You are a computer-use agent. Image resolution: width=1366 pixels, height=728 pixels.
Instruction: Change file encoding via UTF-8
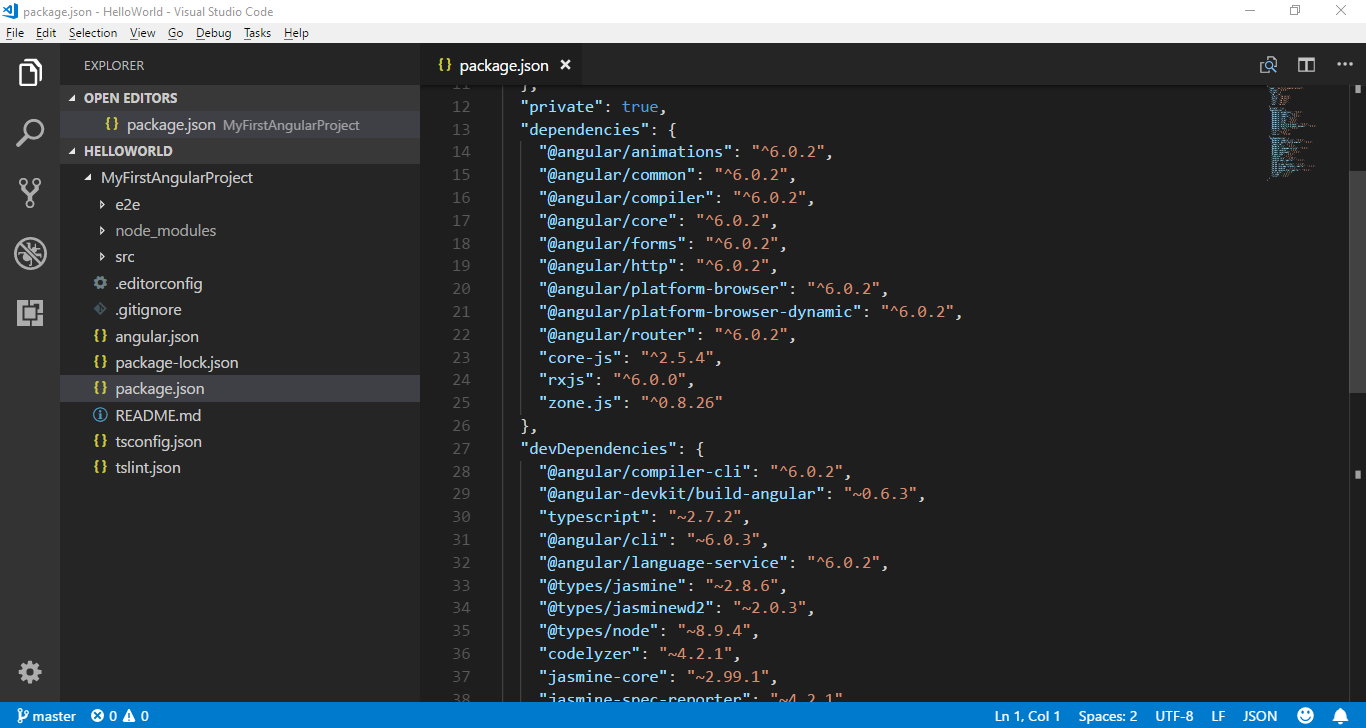pyautogui.click(x=1174, y=716)
